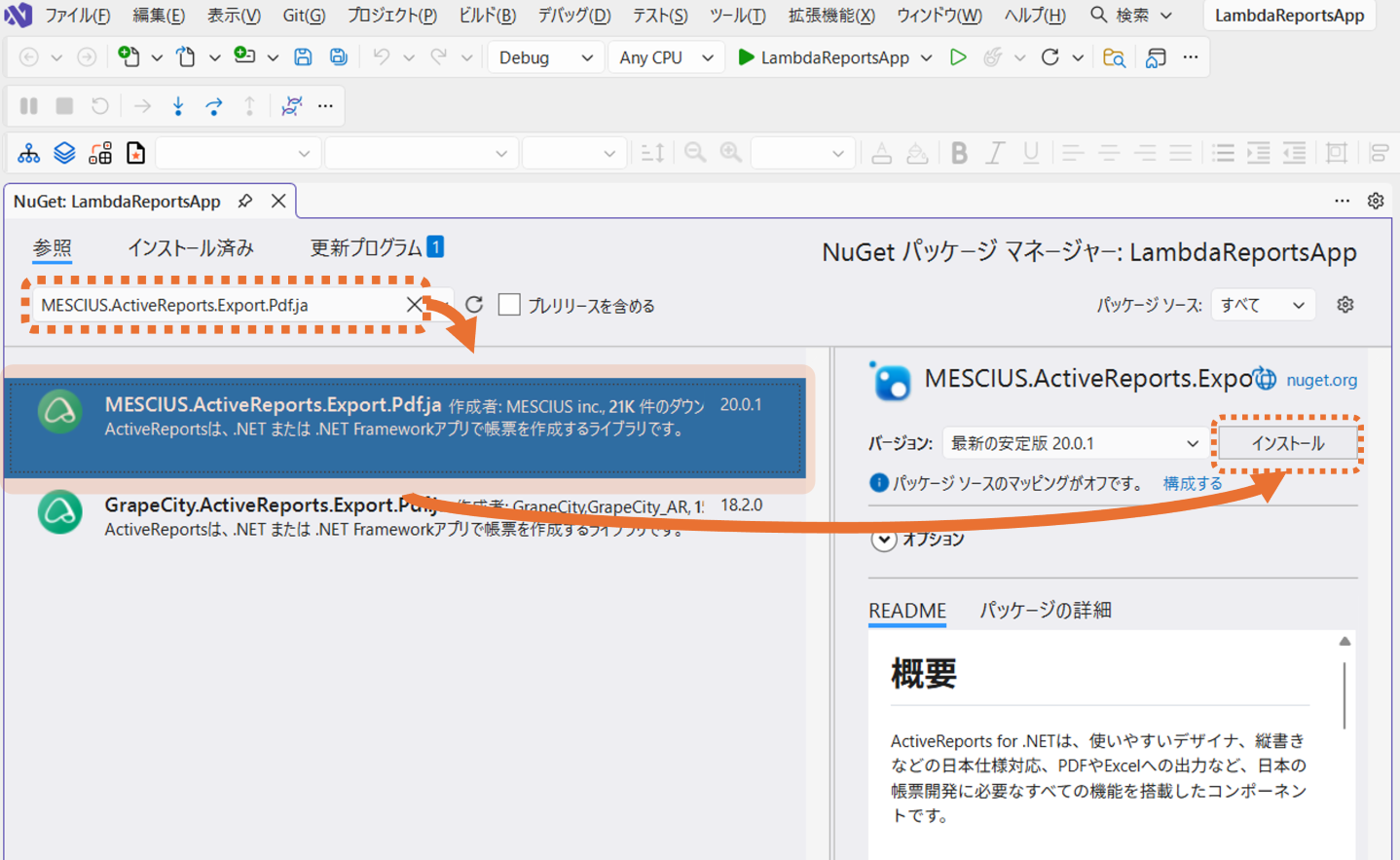Open the ファイル(F) menu

78,16
